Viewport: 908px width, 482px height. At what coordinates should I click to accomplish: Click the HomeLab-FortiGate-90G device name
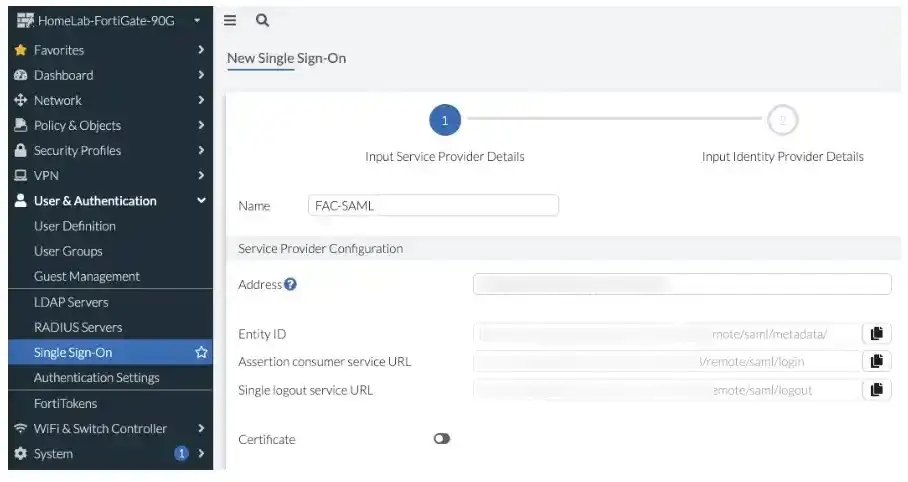(x=106, y=21)
